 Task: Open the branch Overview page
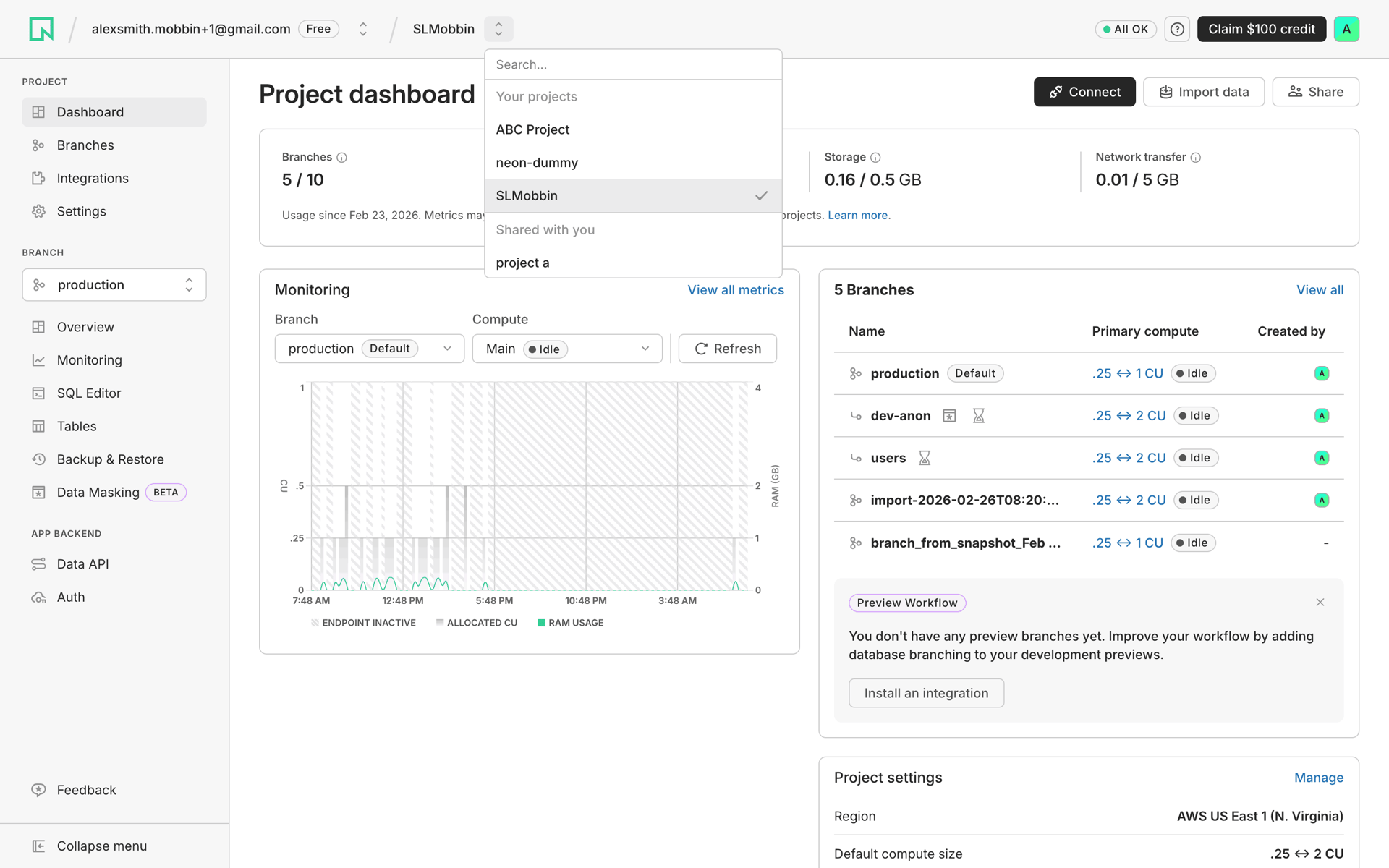pyautogui.click(x=114, y=327)
